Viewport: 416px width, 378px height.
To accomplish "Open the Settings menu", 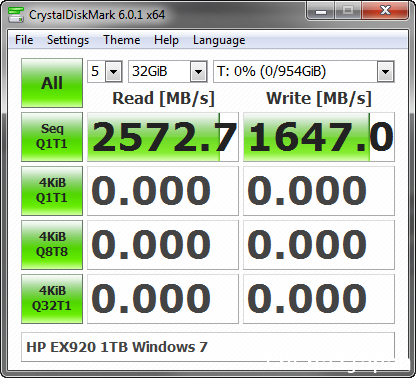I will point(68,40).
